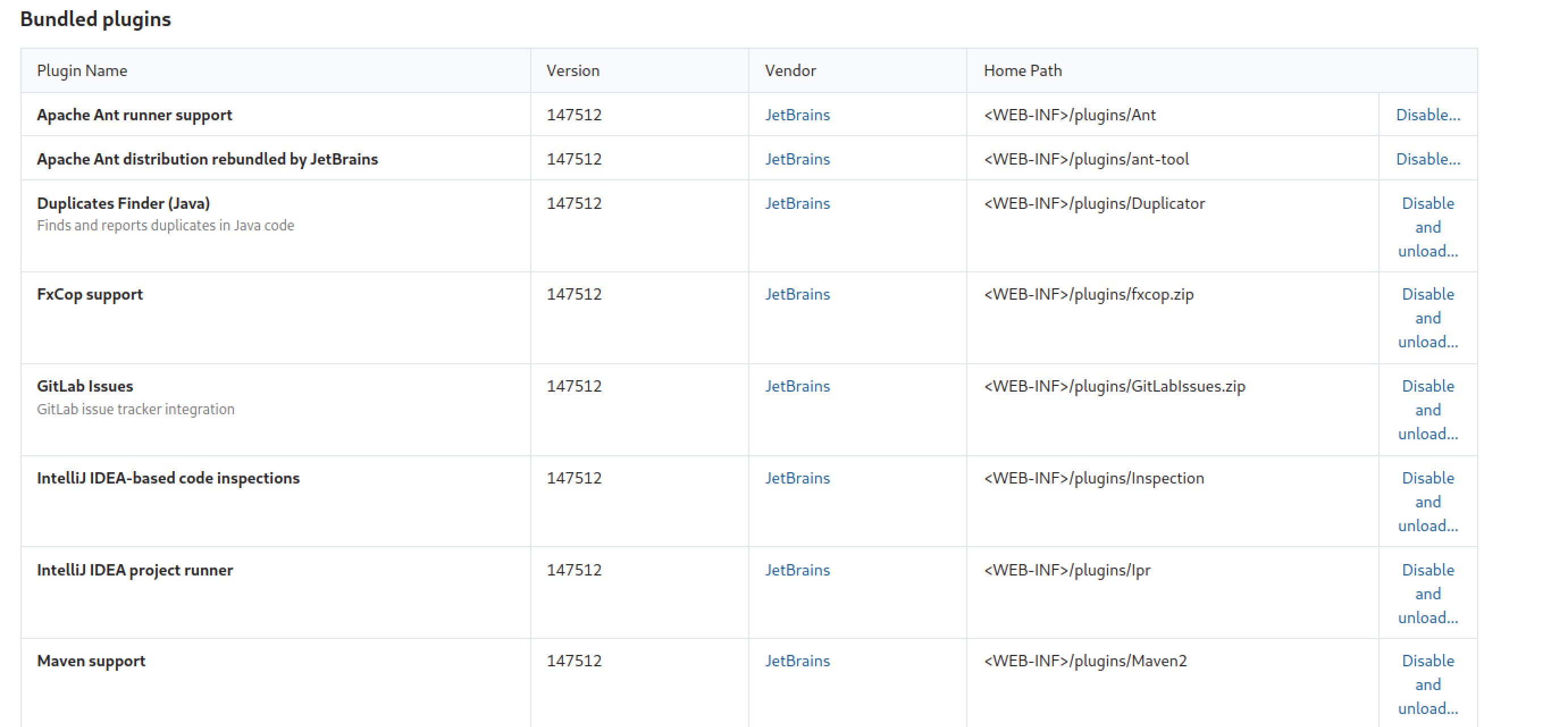This screenshot has height=727, width=1568.
Task: Click Disable link for Apache Ant distribution row
Action: [1427, 159]
